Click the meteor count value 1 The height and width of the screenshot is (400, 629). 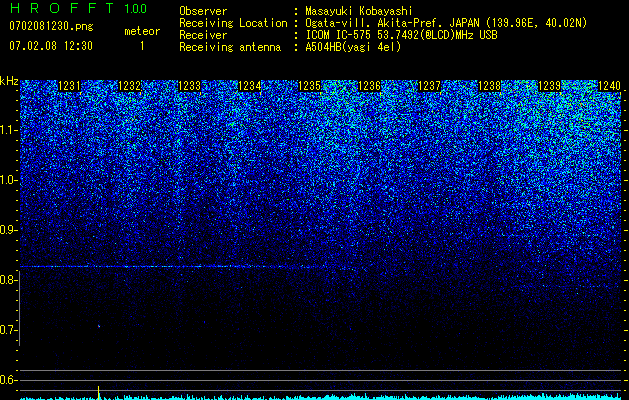142,46
